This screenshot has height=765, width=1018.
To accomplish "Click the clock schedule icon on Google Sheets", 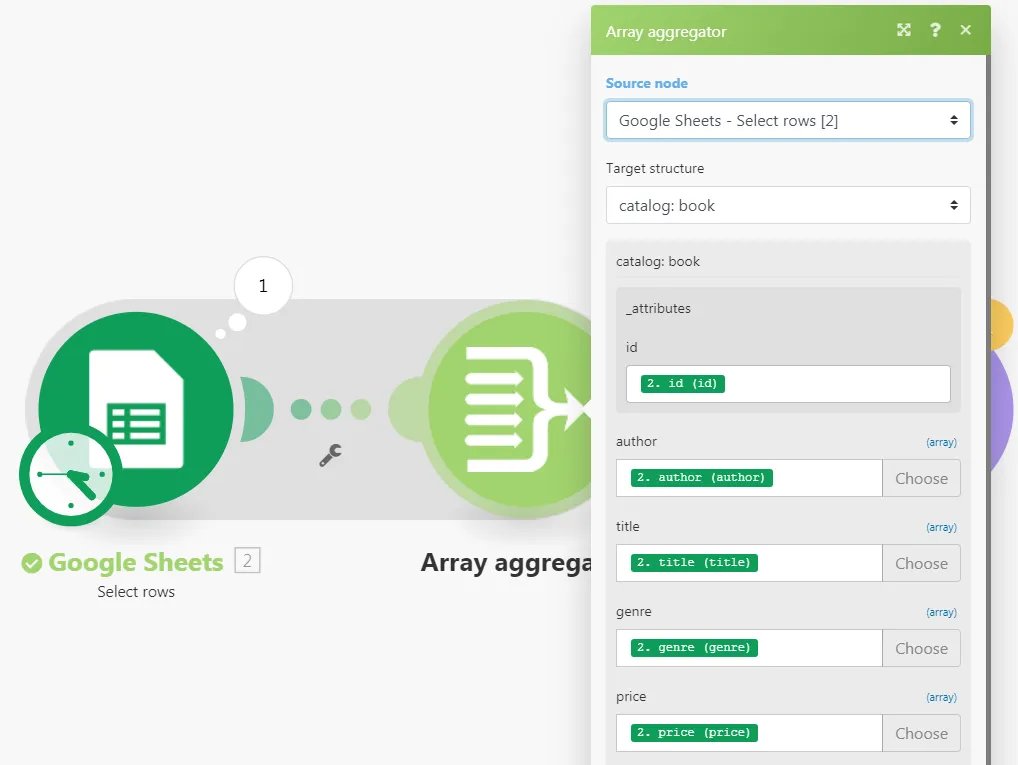I will [70, 475].
